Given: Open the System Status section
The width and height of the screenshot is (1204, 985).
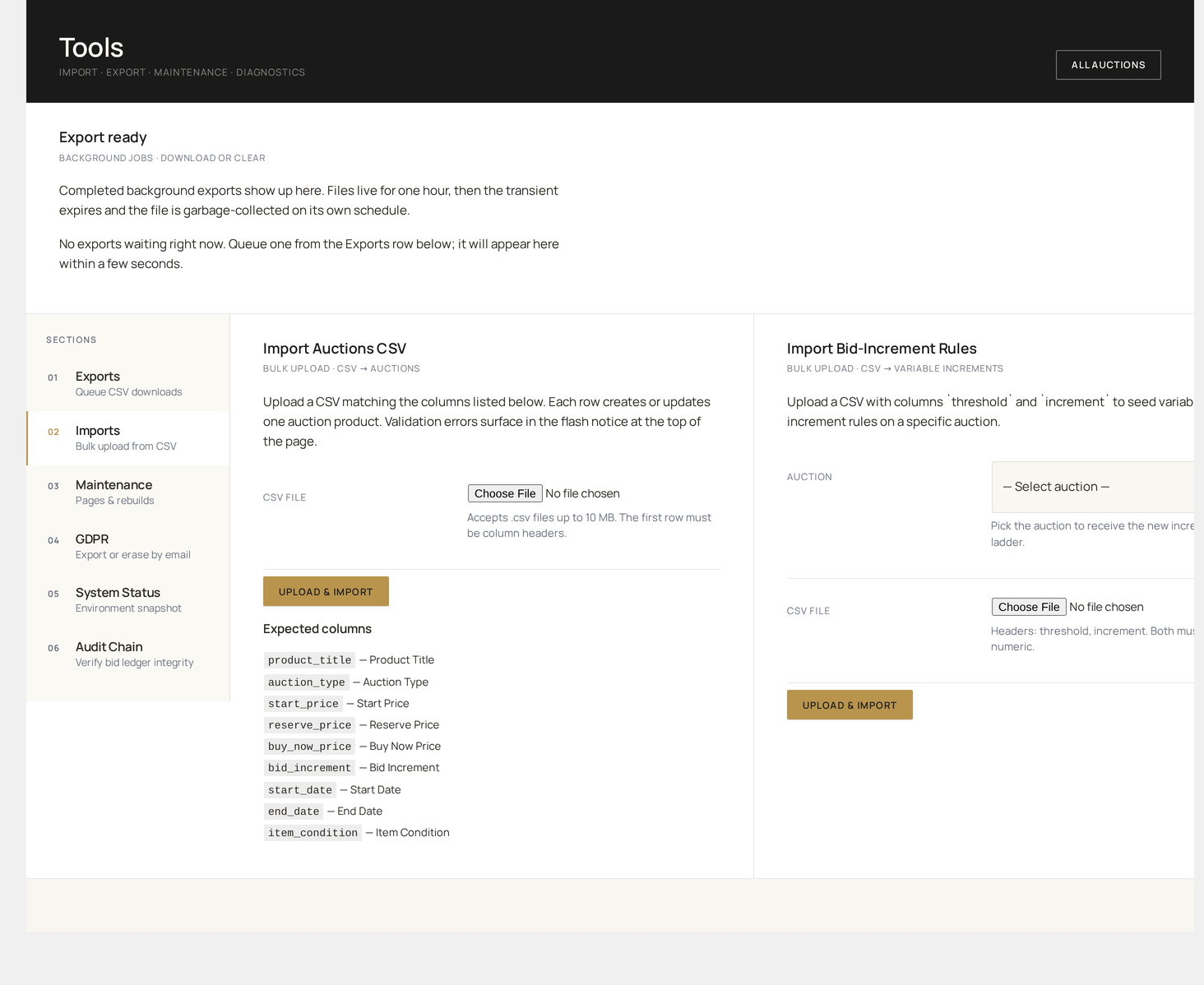Looking at the screenshot, I should 128,600.
